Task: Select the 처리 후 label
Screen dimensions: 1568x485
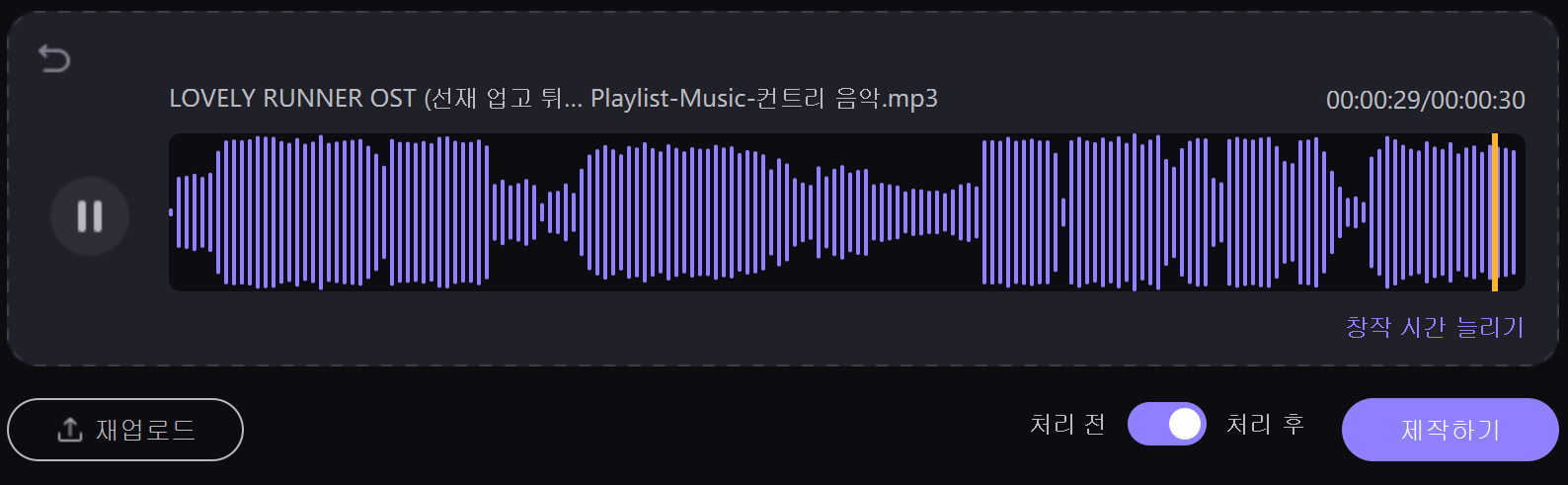Action: pyautogui.click(x=1265, y=424)
